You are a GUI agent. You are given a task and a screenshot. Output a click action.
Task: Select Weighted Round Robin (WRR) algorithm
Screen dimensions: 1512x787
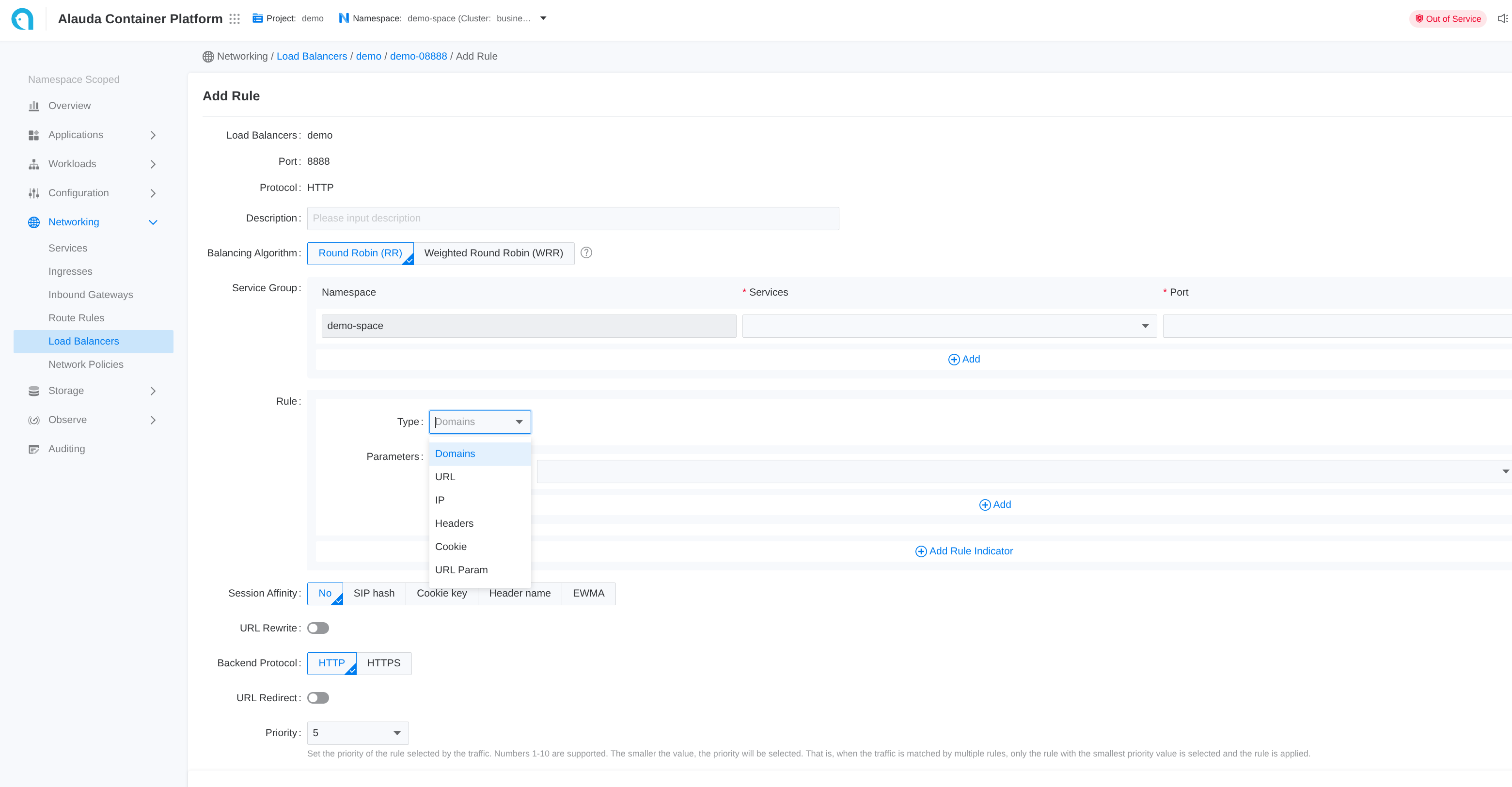493,253
